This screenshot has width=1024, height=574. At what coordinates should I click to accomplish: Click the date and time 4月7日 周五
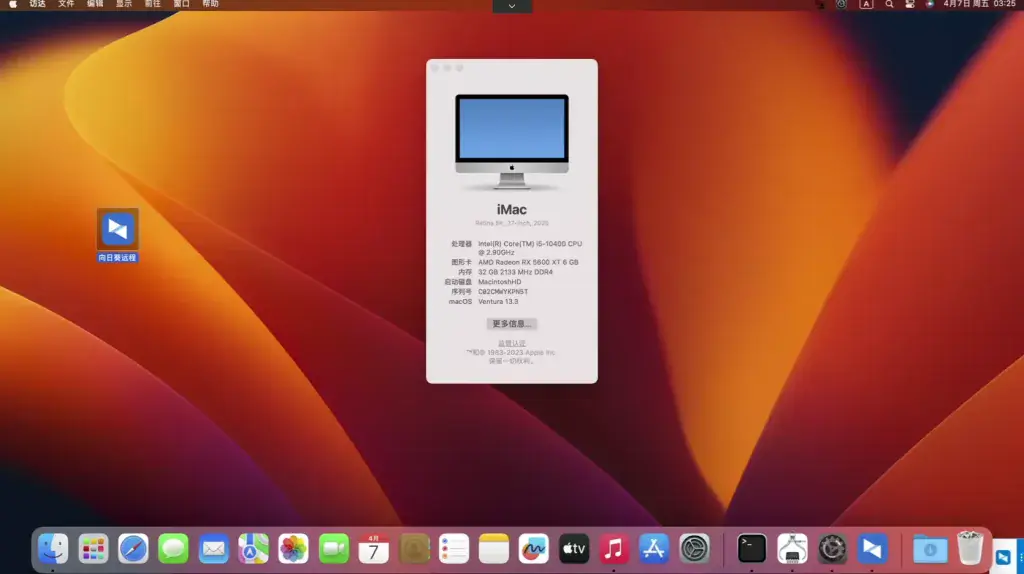(980, 4)
